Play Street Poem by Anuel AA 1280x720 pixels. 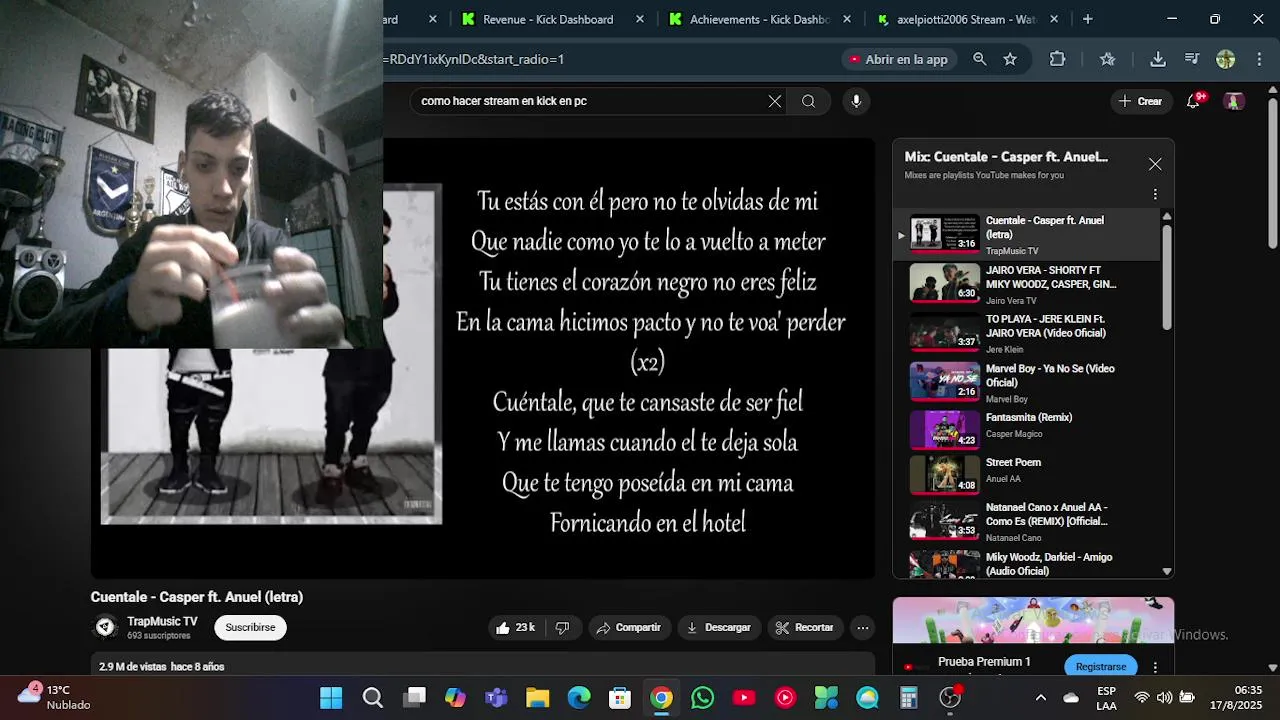point(1027,475)
